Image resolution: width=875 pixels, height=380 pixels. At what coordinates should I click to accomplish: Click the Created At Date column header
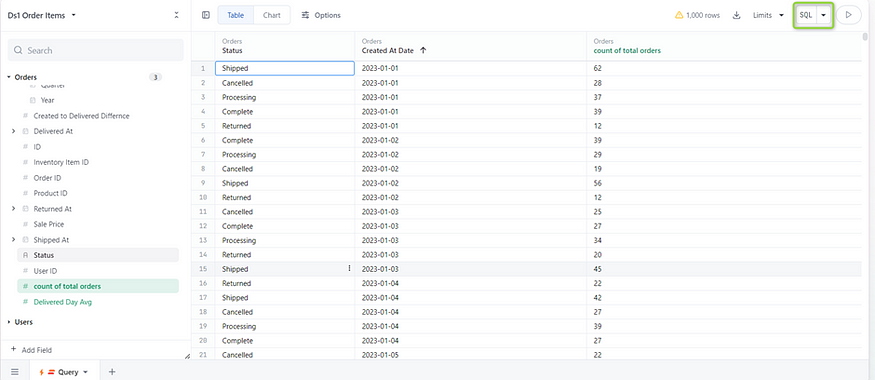[470, 46]
